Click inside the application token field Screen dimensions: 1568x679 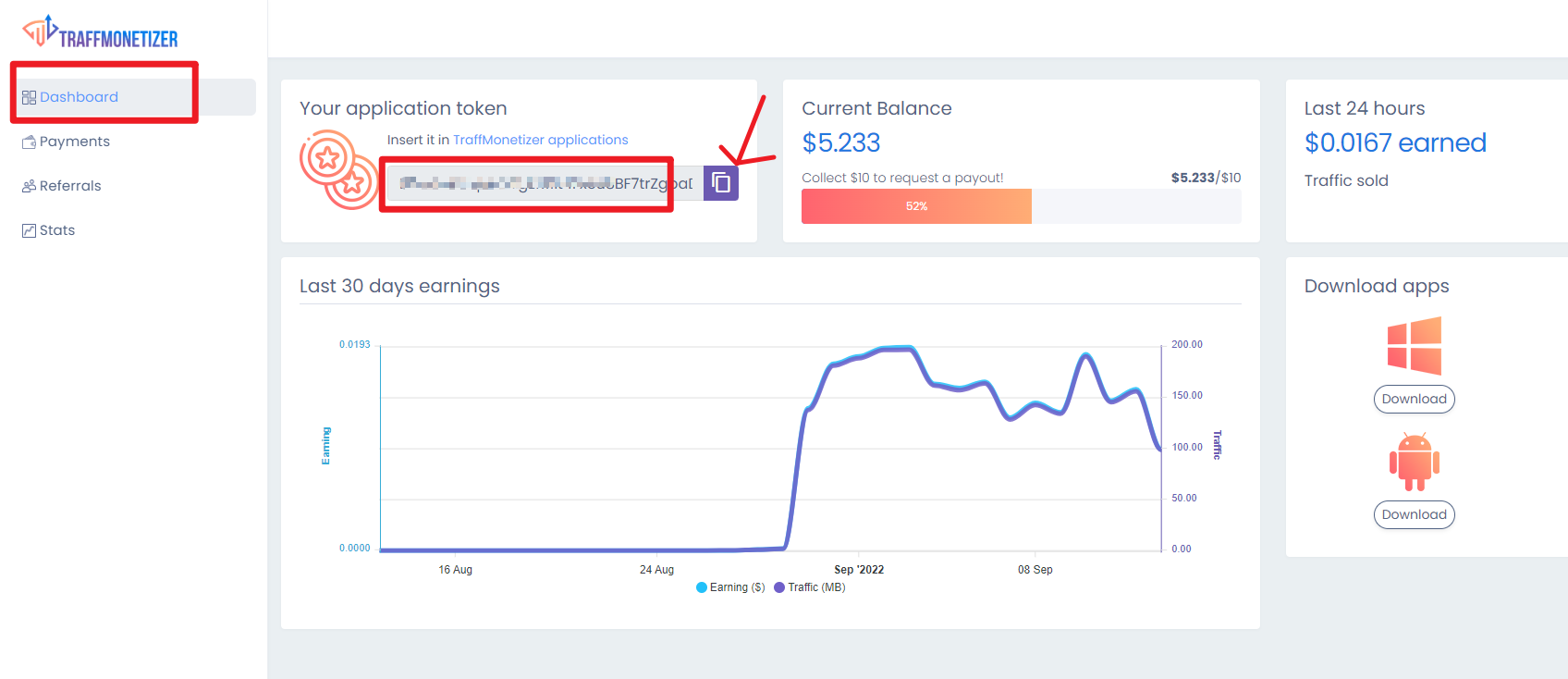[545, 183]
